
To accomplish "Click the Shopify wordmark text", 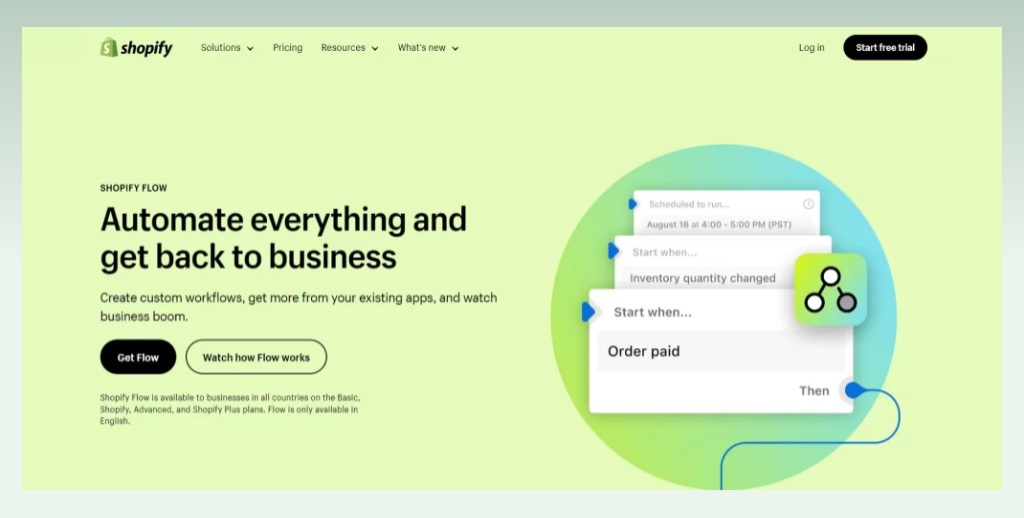I will pos(146,48).
